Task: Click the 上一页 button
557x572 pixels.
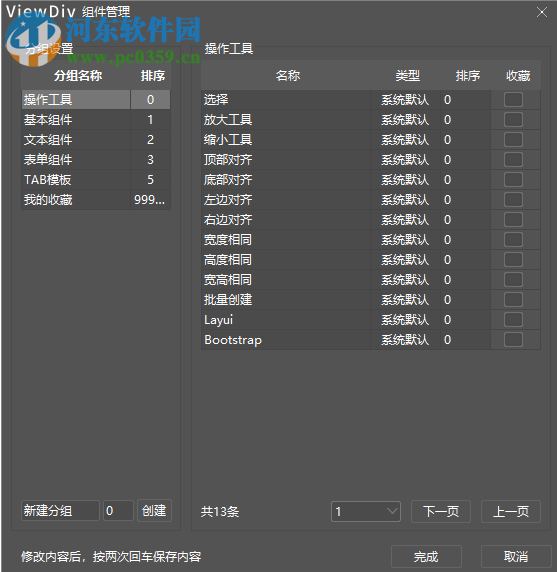Action: coord(511,511)
